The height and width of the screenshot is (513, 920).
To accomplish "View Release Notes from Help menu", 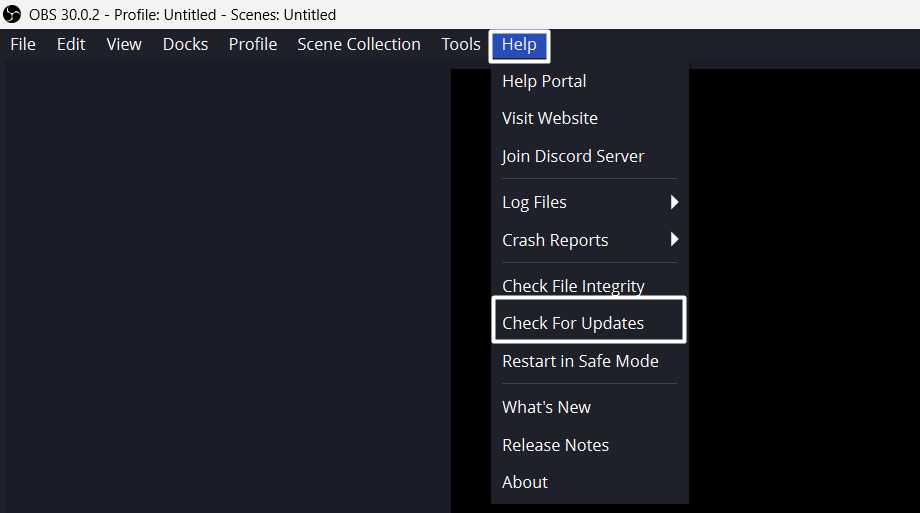I will pos(555,445).
